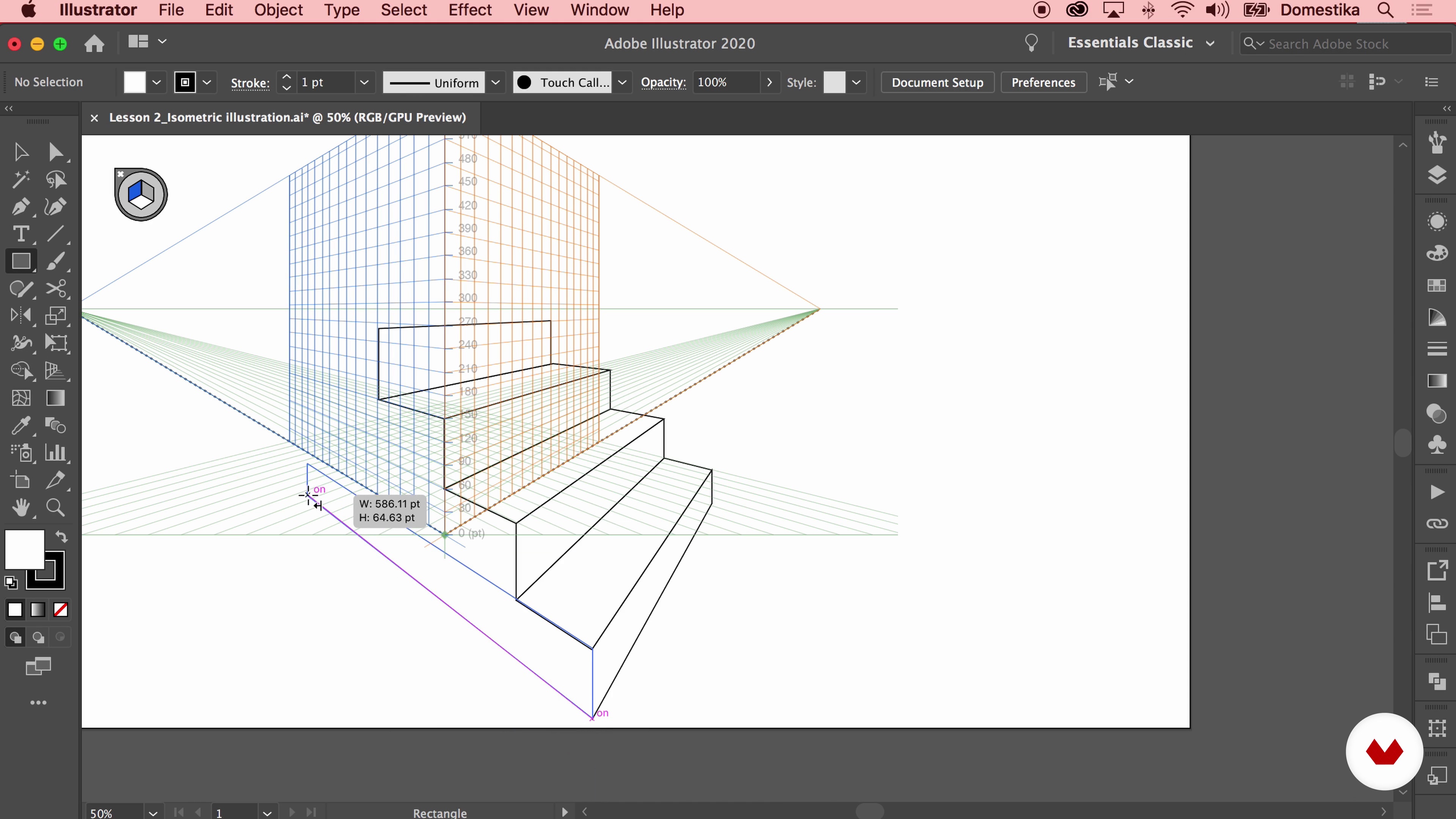Select the Hand tool

(x=21, y=508)
